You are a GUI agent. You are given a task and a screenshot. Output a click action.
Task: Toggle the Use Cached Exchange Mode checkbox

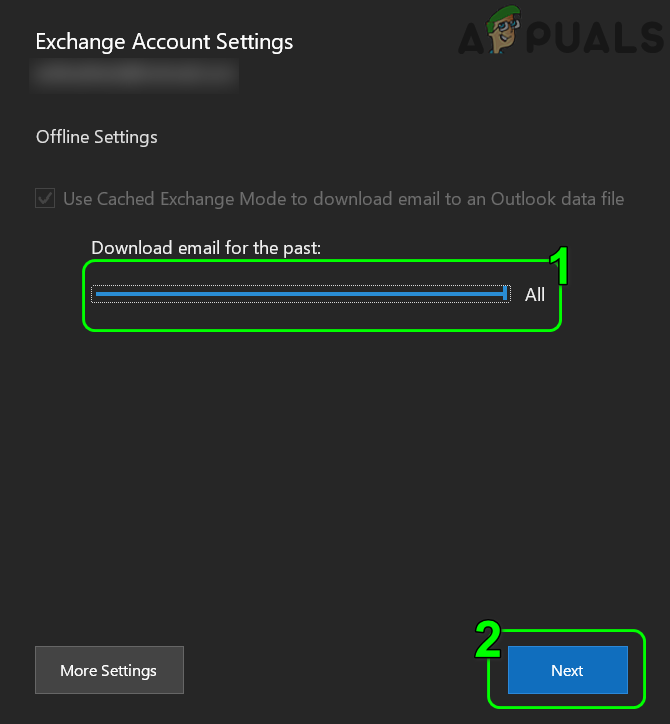(45, 199)
